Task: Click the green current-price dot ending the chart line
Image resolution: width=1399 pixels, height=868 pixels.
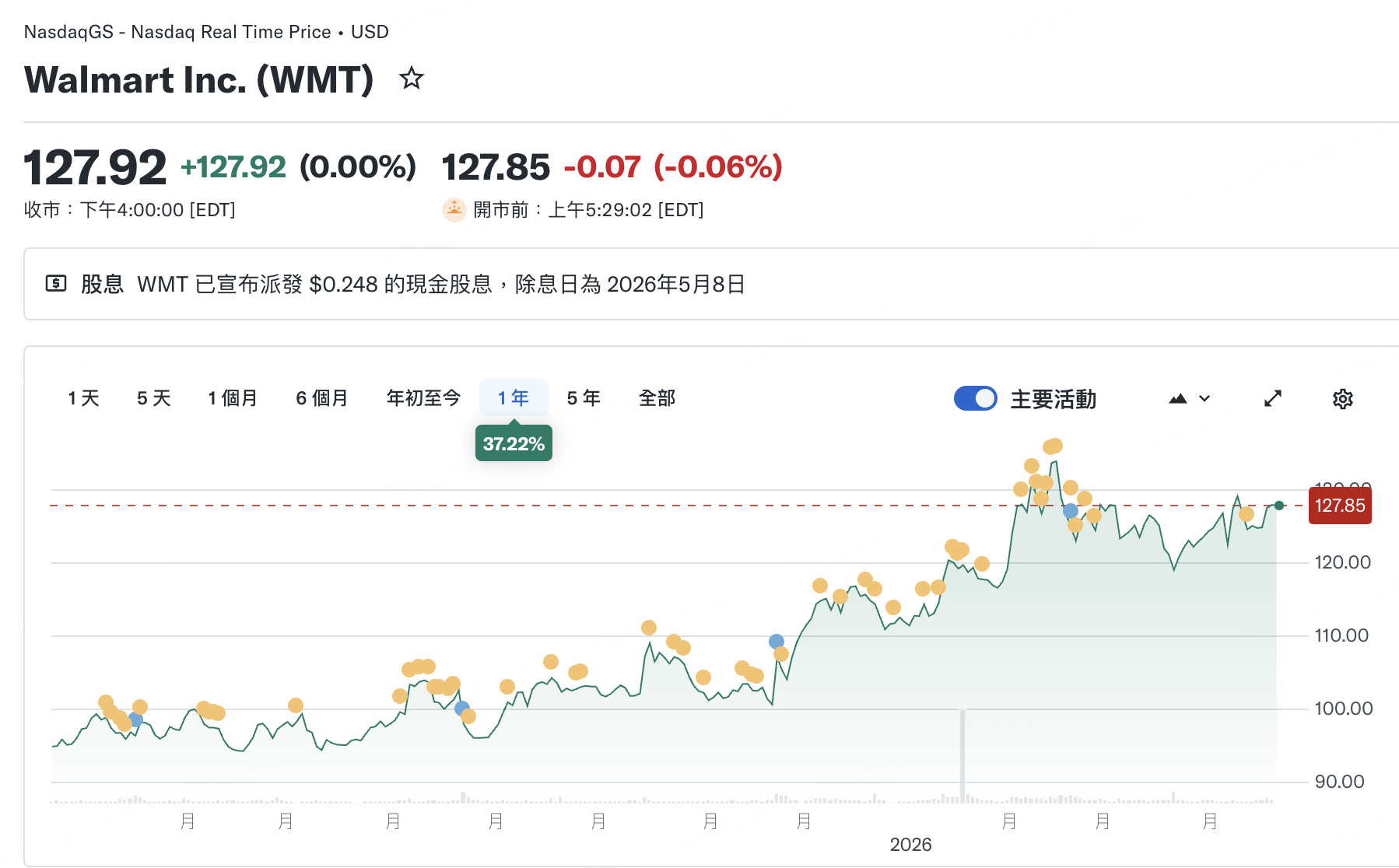Action: click(x=1279, y=506)
